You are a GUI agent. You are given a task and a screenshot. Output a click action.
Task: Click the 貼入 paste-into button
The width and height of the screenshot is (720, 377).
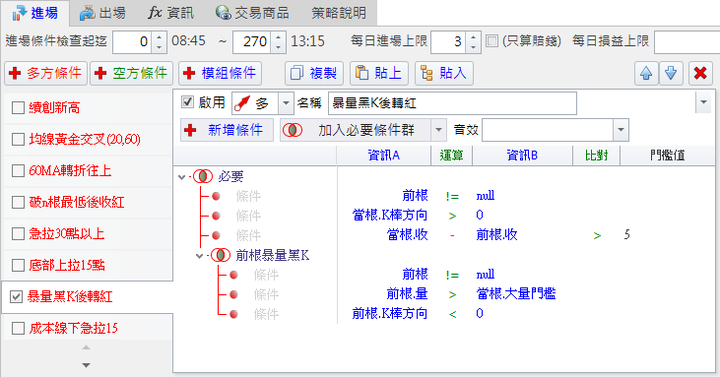pyautogui.click(x=444, y=73)
